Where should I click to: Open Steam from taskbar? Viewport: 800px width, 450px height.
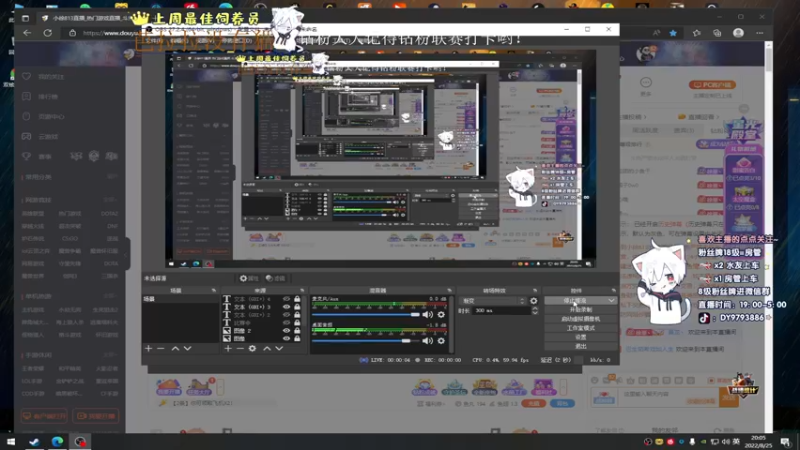pos(34,442)
